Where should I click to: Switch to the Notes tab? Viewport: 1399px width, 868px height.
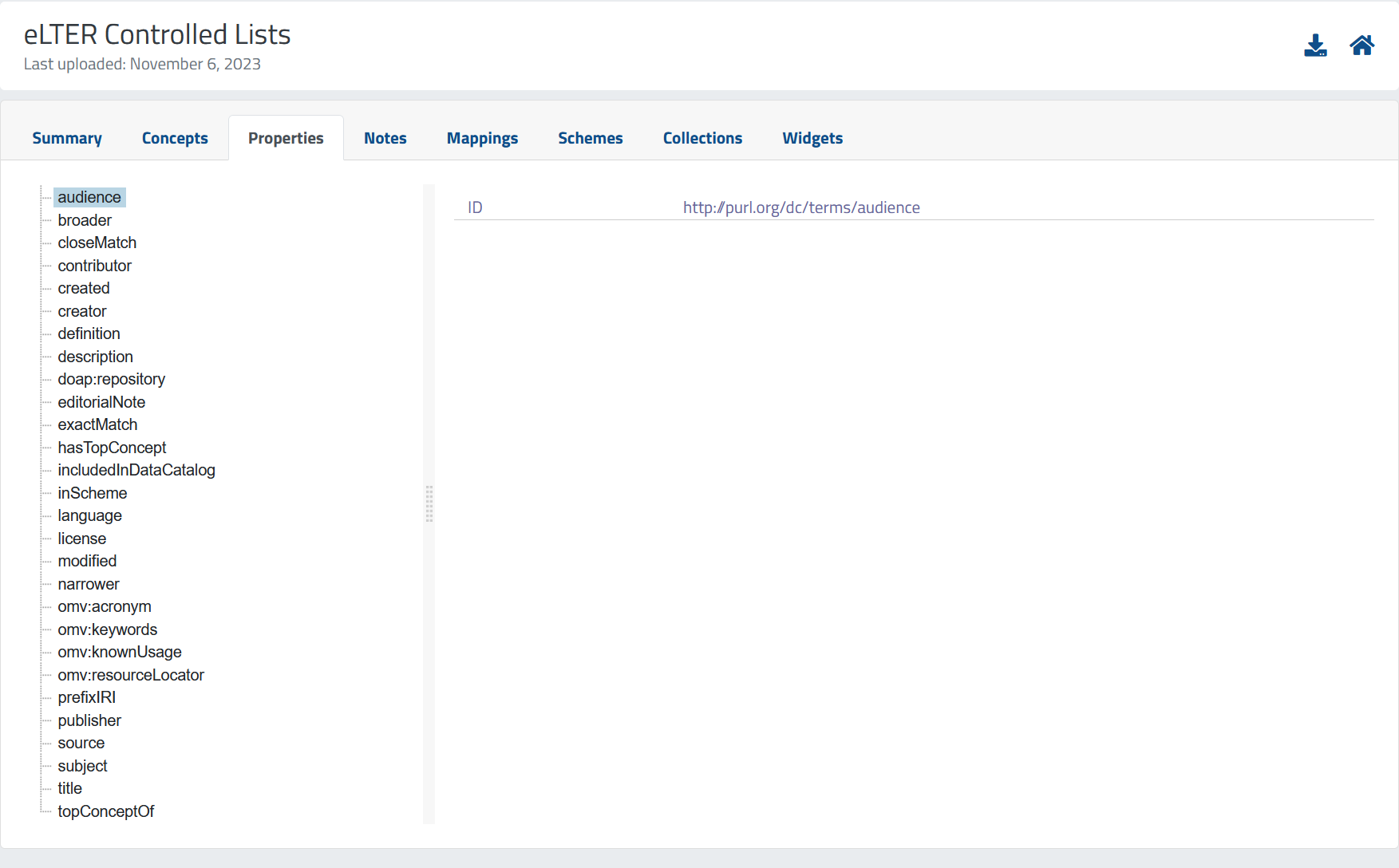pos(385,137)
